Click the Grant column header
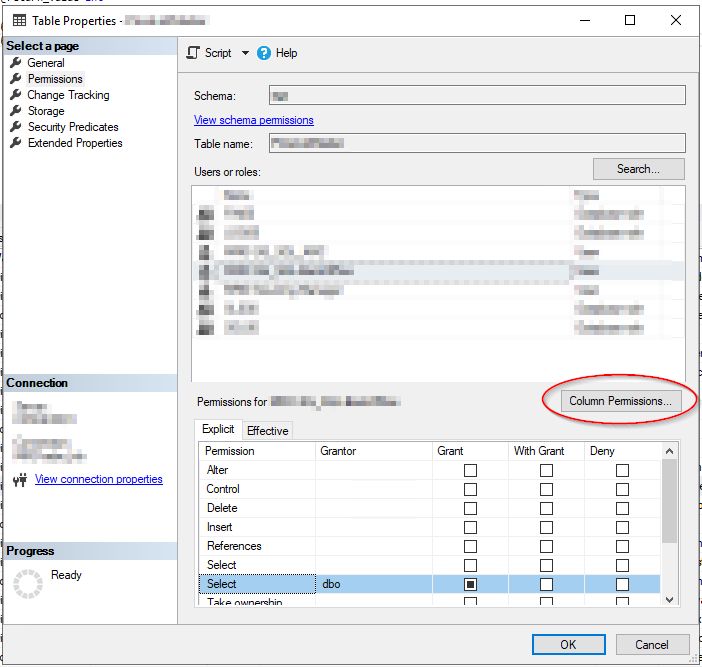The height and width of the screenshot is (667, 702). (x=470, y=451)
